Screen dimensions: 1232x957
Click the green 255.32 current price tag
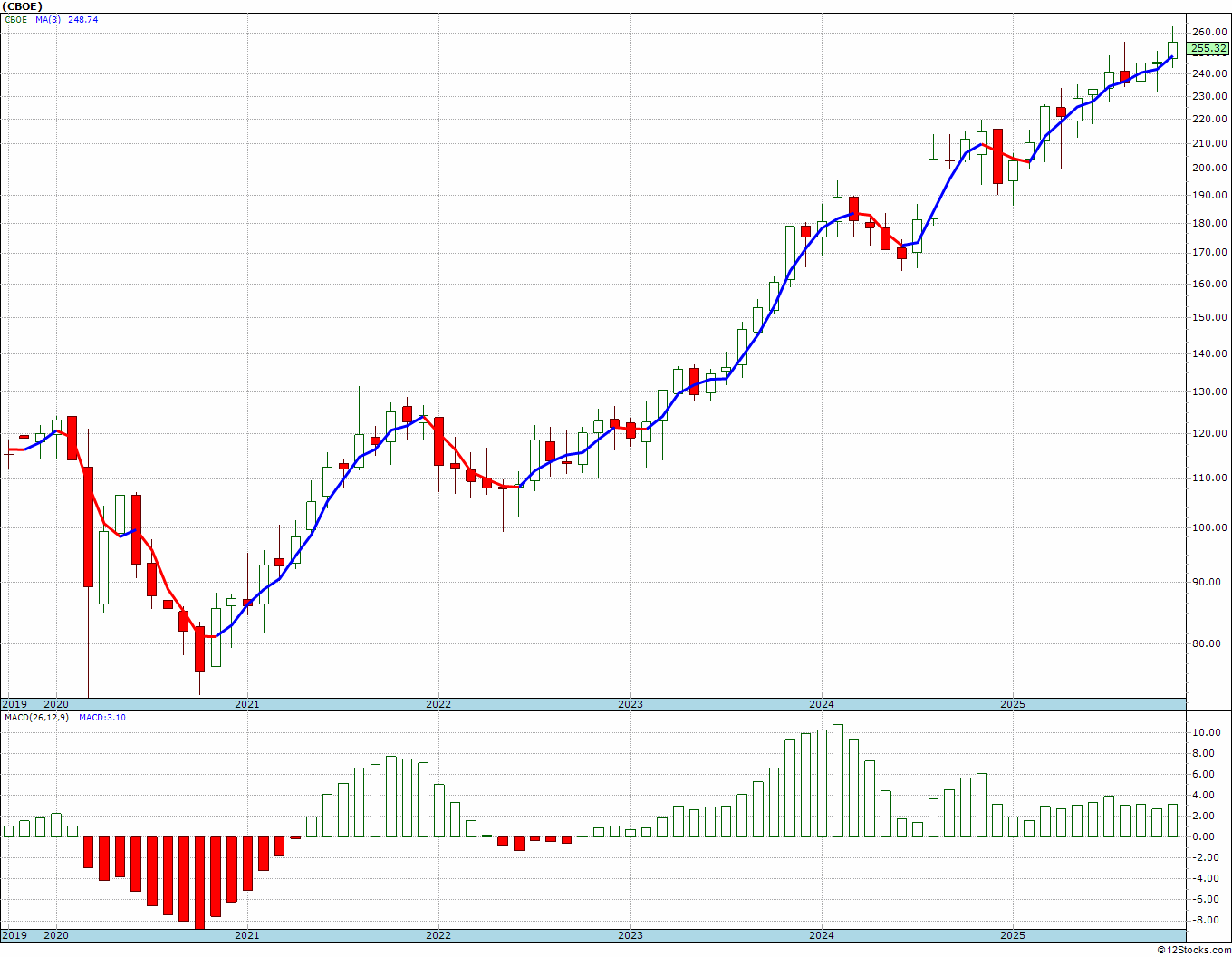[x=1208, y=49]
